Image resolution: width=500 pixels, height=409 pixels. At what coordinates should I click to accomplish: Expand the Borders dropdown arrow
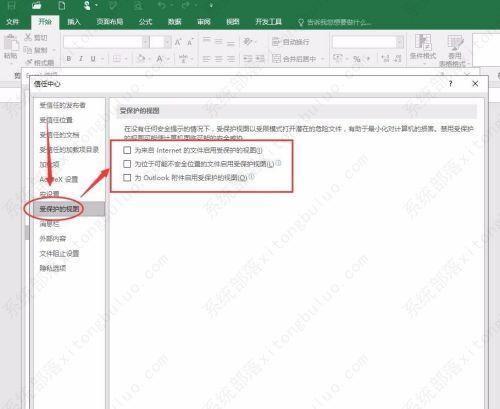pyautogui.click(x=126, y=59)
